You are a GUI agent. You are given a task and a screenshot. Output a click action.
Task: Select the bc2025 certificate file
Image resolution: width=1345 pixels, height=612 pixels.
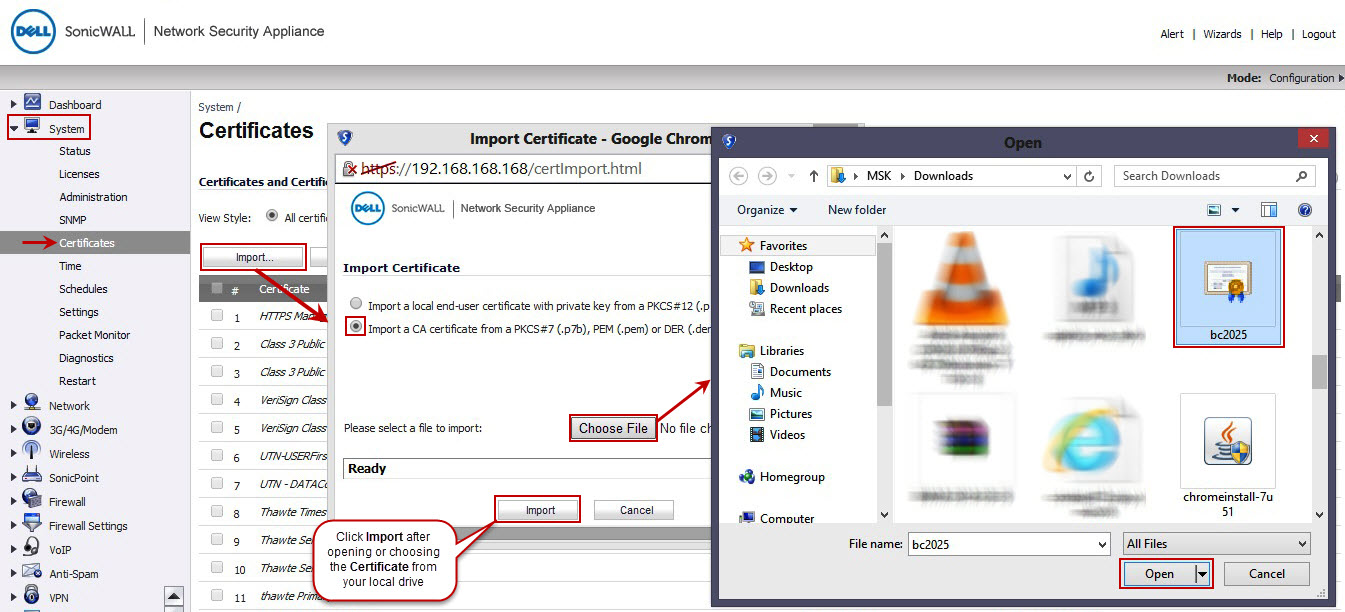[x=1228, y=287]
